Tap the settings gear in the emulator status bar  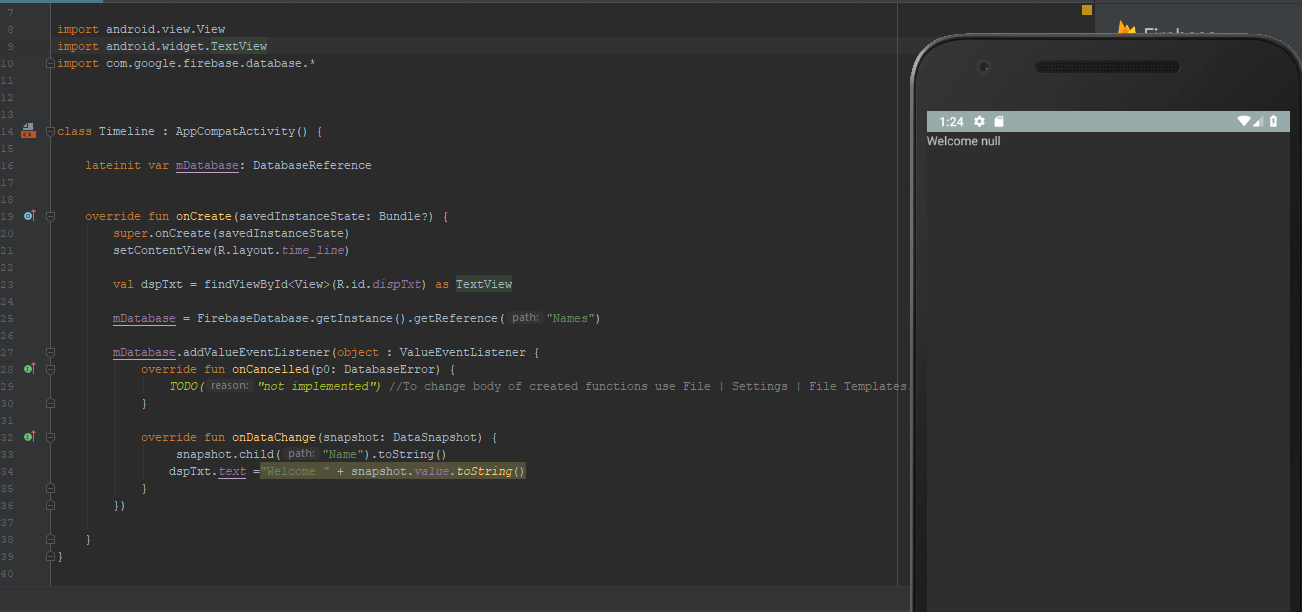(979, 122)
